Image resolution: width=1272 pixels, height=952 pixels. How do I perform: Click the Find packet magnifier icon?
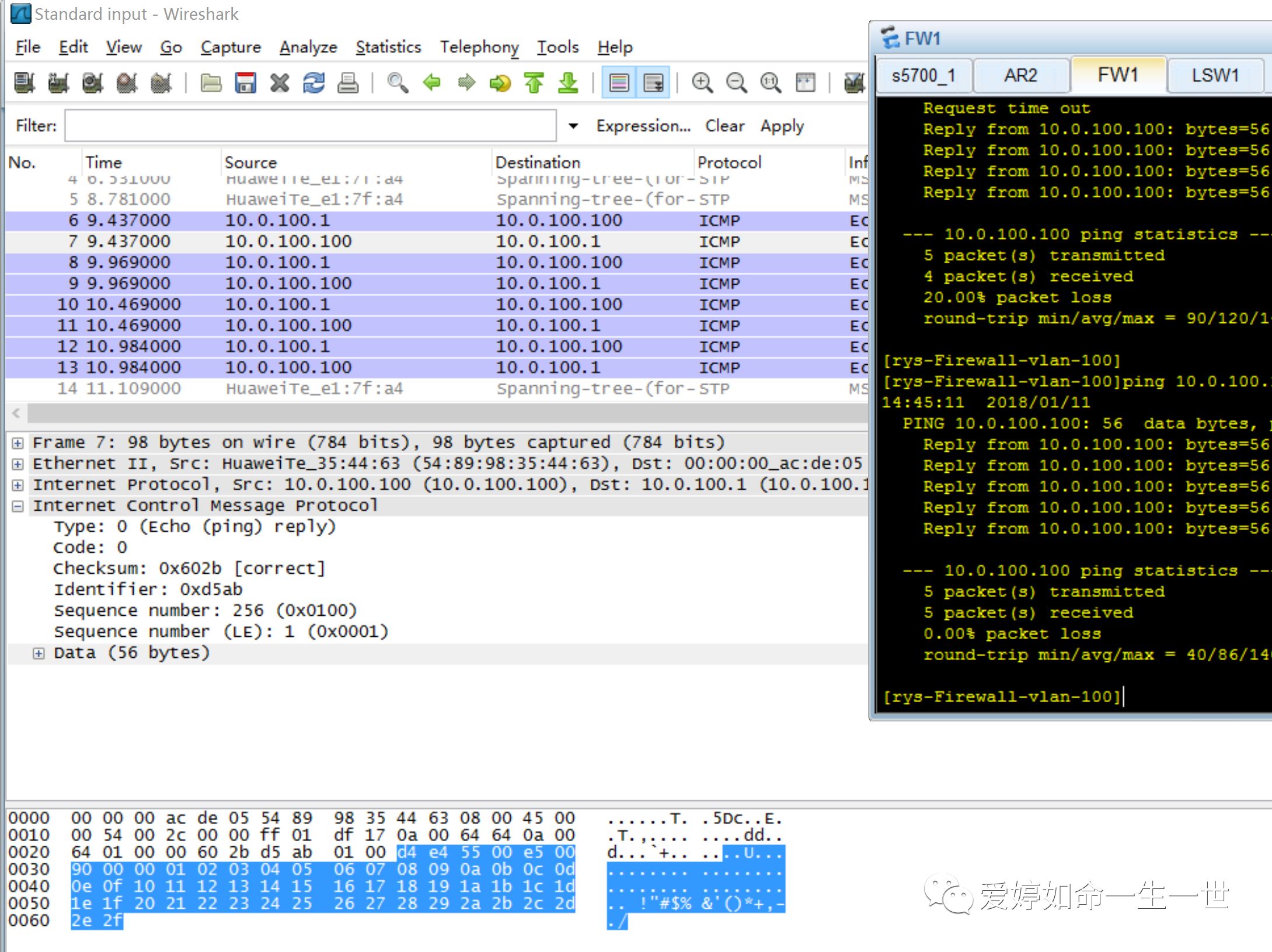coord(398,83)
